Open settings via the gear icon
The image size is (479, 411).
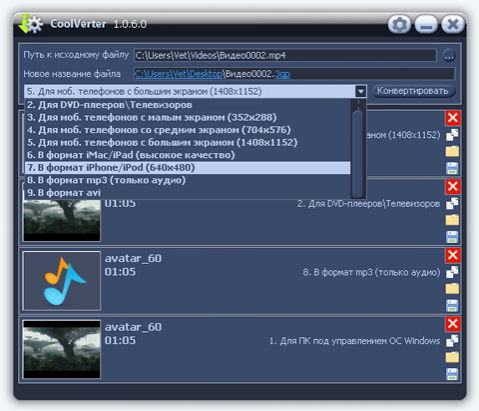pos(399,24)
